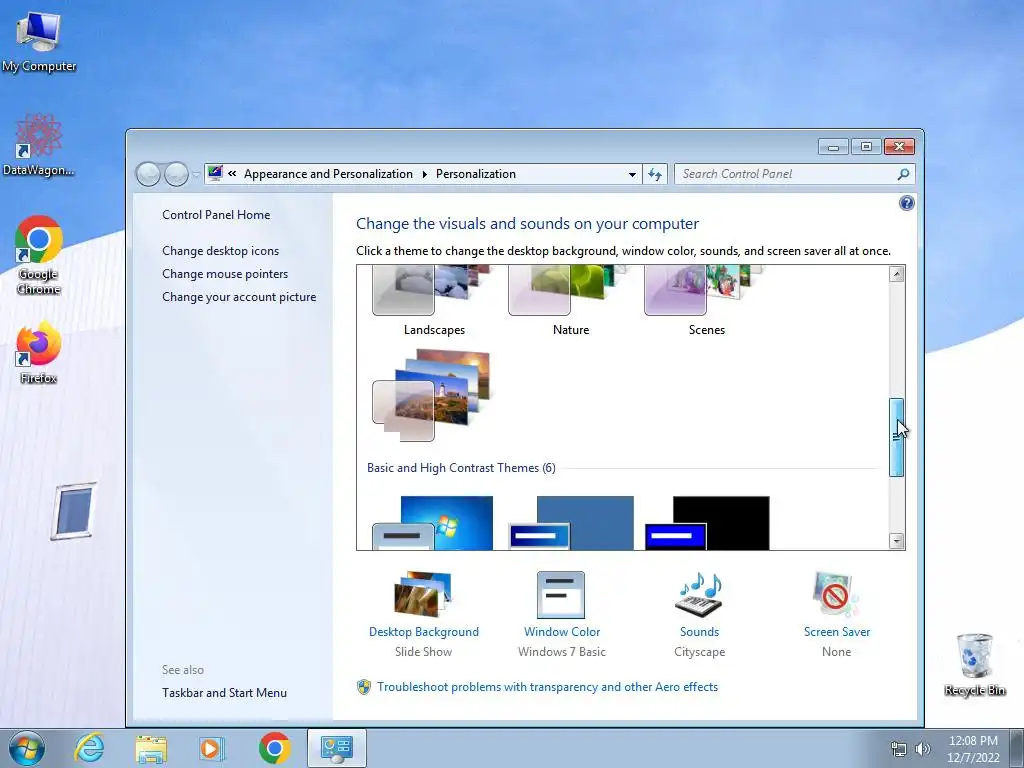Image resolution: width=1024 pixels, height=768 pixels.
Task: Click the theme list scroll down arrow
Action: click(897, 541)
